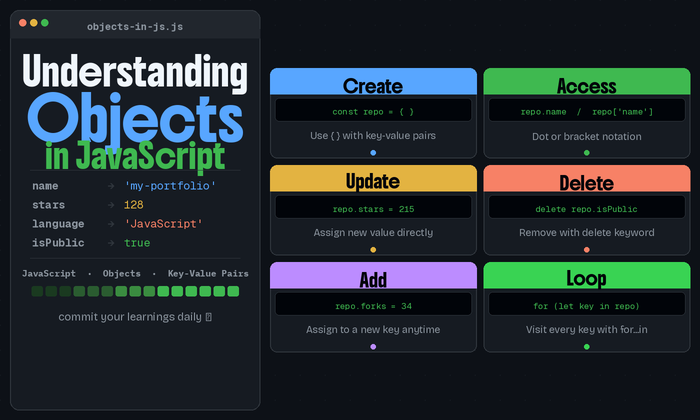
Task: Select the 'language' property key
Action: tap(58, 224)
